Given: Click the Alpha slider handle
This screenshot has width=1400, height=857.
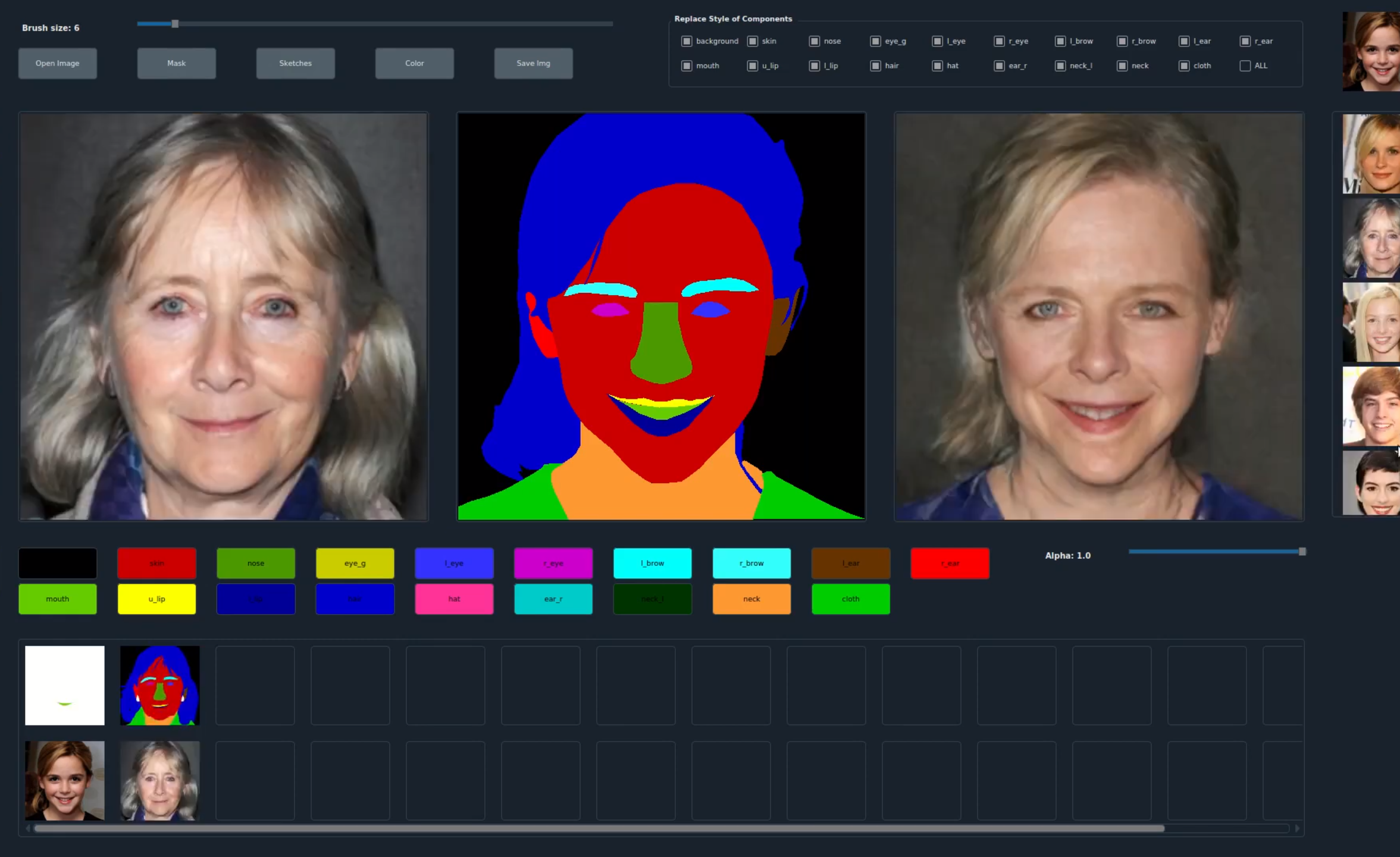Looking at the screenshot, I should pos(1302,552).
